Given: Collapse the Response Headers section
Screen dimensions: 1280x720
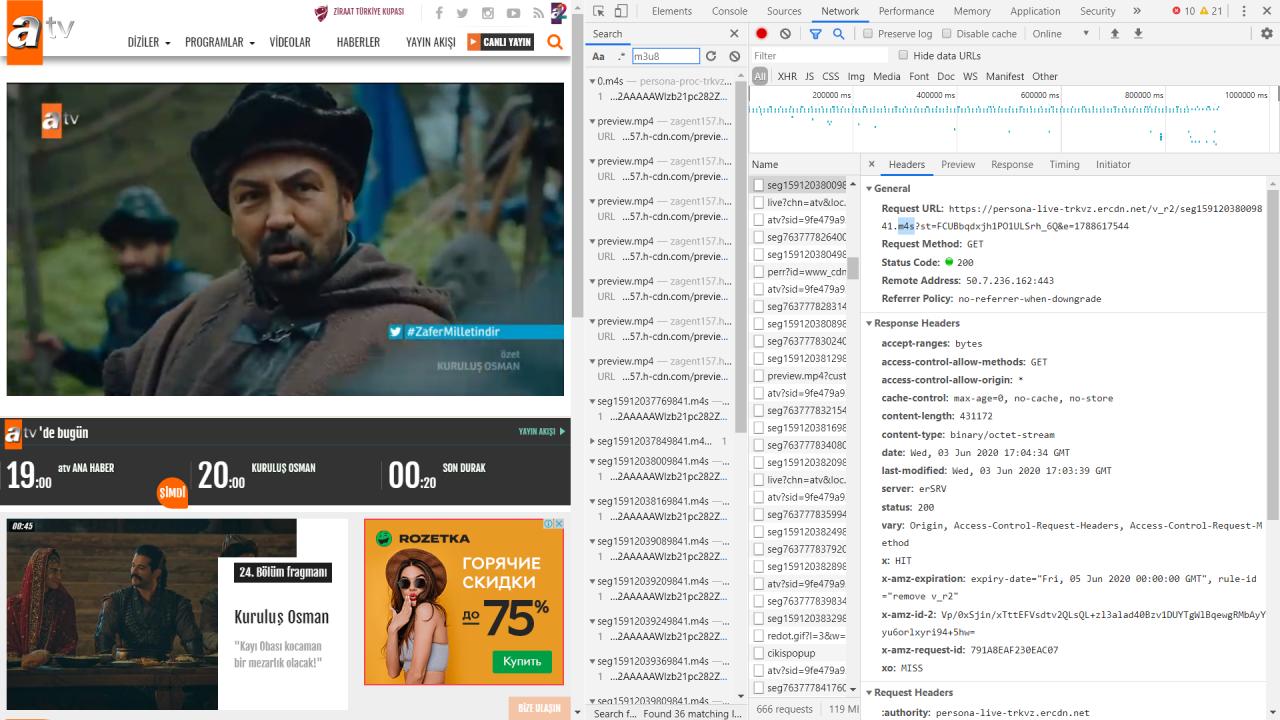Looking at the screenshot, I should 912,323.
